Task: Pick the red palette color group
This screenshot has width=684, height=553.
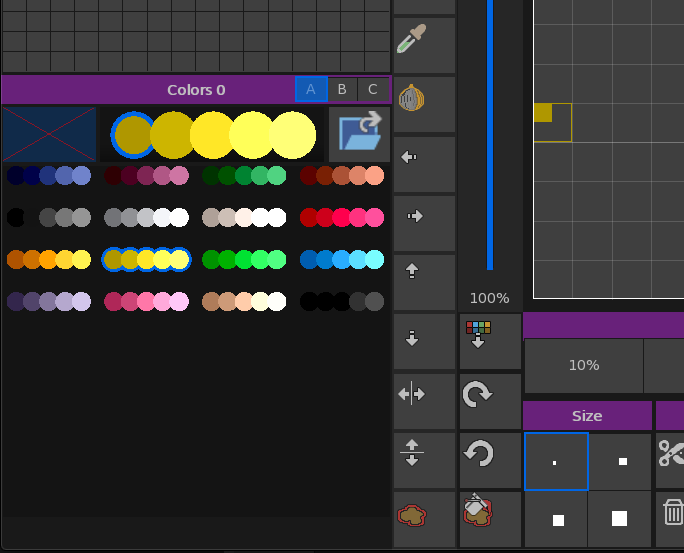Action: click(342, 217)
